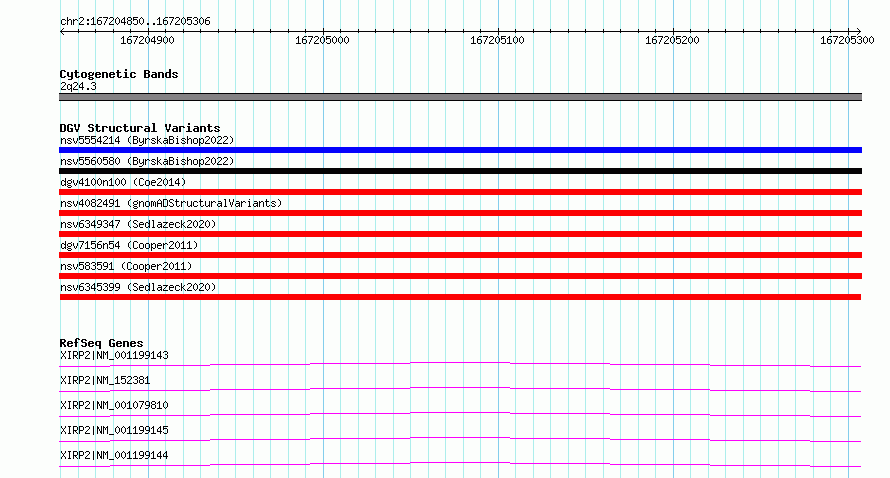
Task: Click XIRP2|NM_001199145 transcript label
Action: tap(114, 430)
